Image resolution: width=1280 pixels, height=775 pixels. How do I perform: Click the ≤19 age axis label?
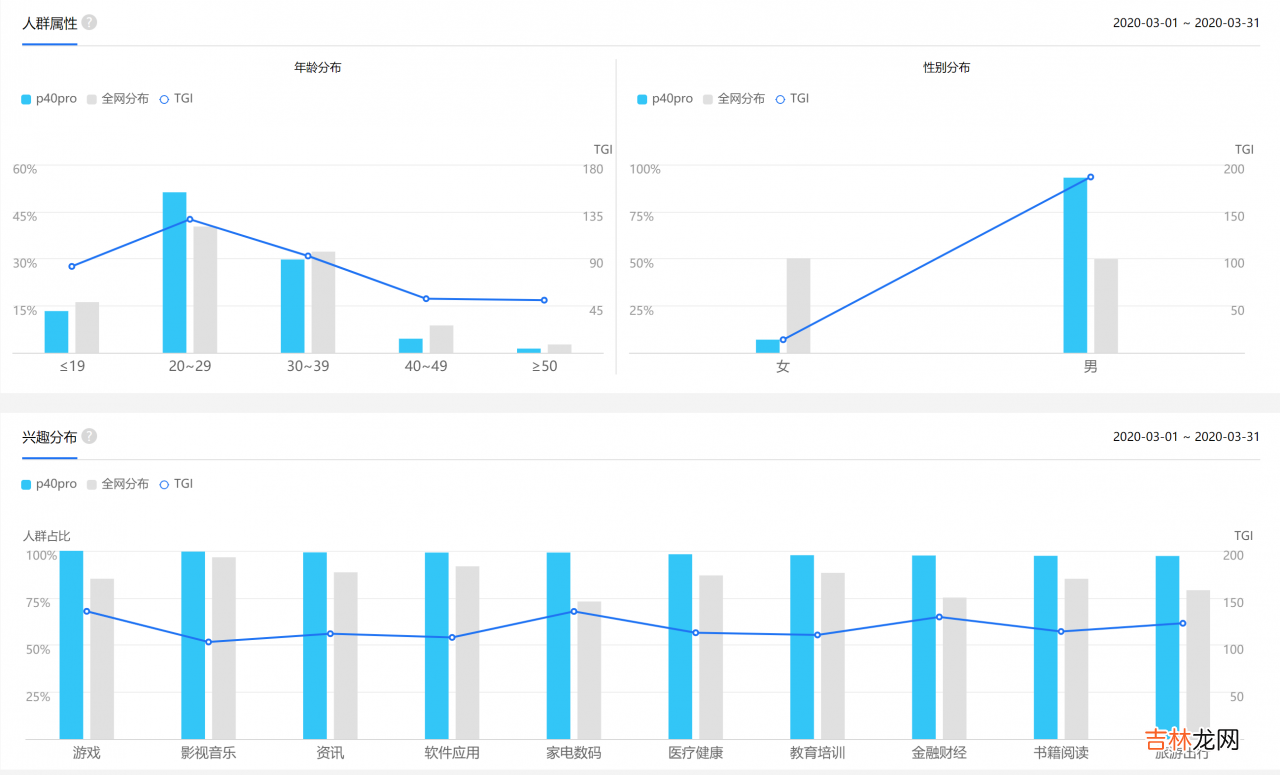tap(72, 366)
